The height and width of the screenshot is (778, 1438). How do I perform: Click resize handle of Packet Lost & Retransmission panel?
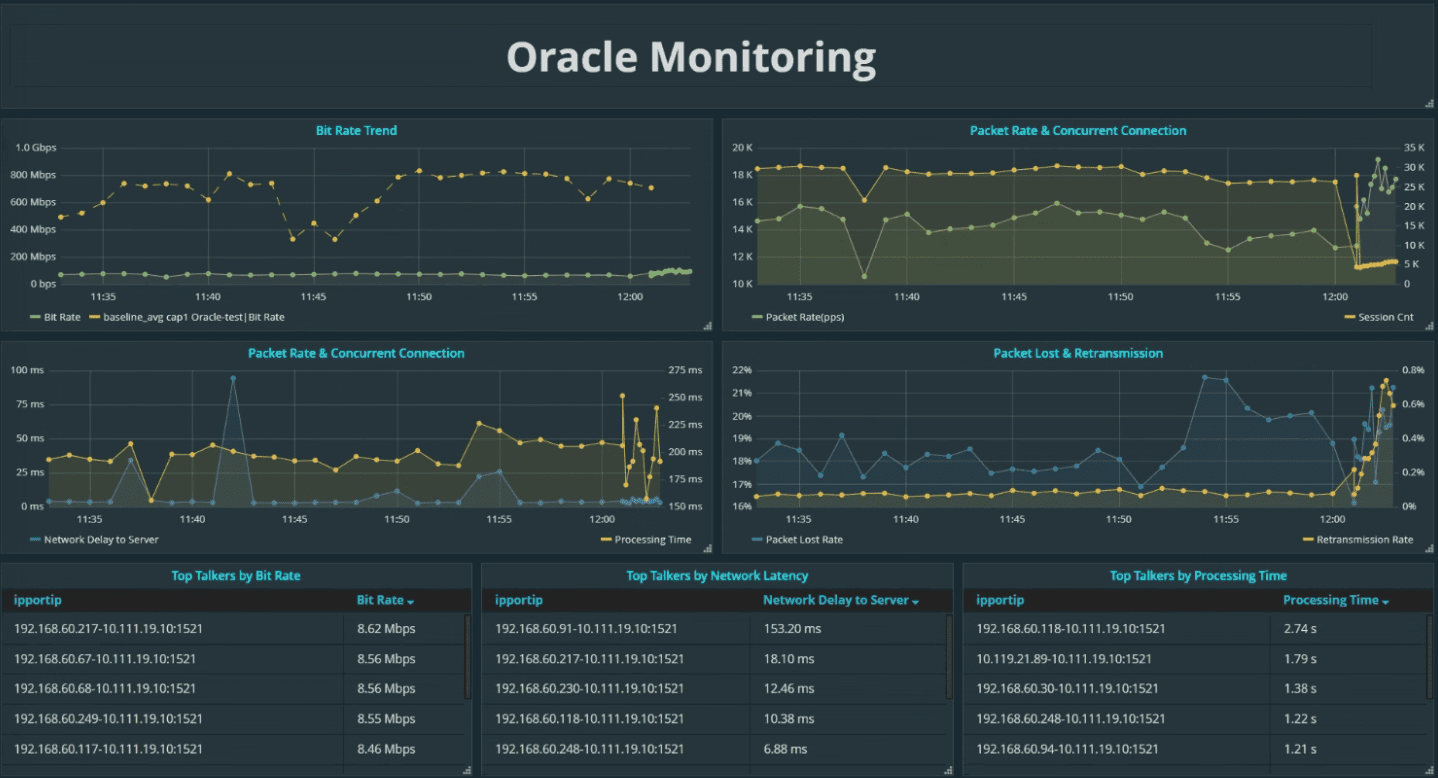point(1429,549)
